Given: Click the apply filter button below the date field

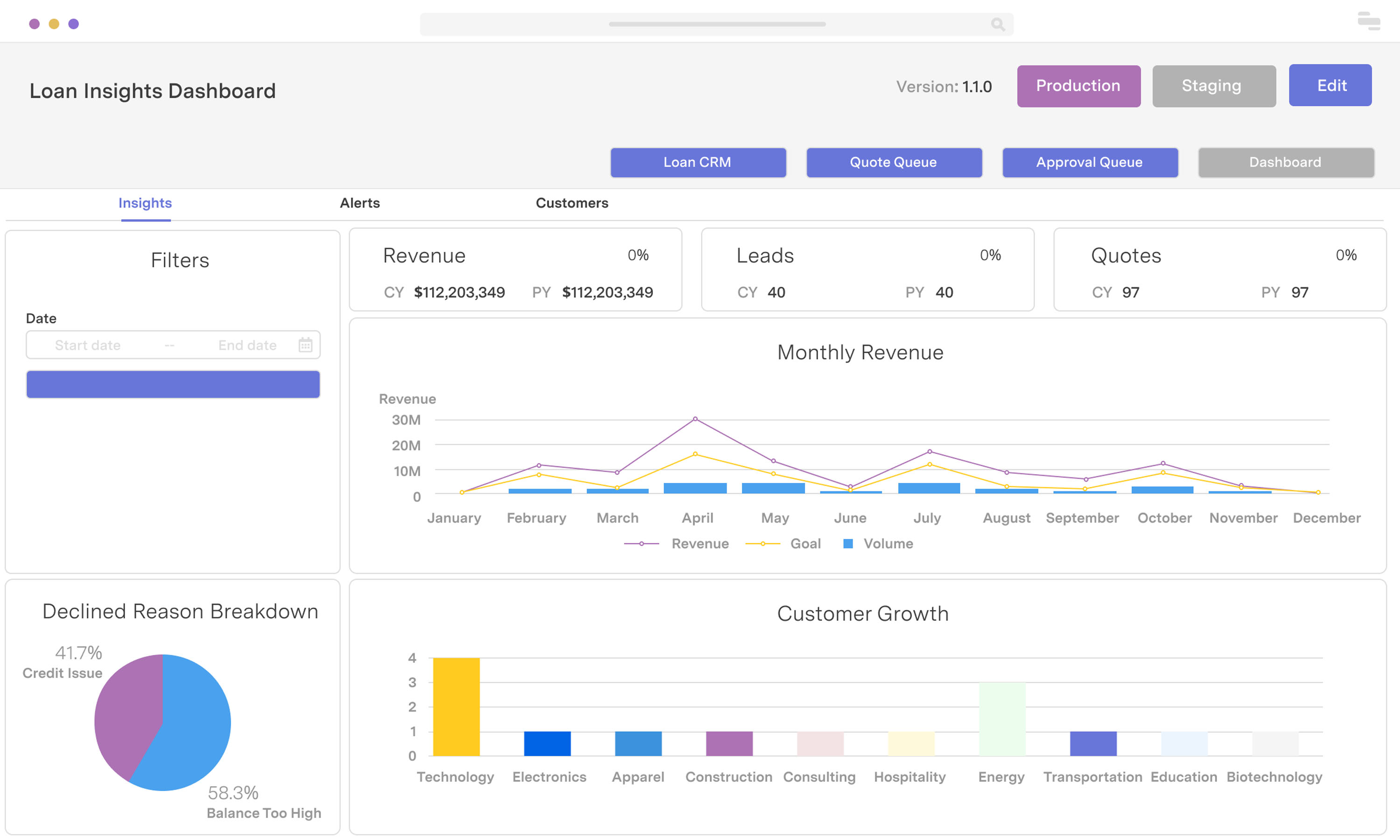Looking at the screenshot, I should [173, 384].
